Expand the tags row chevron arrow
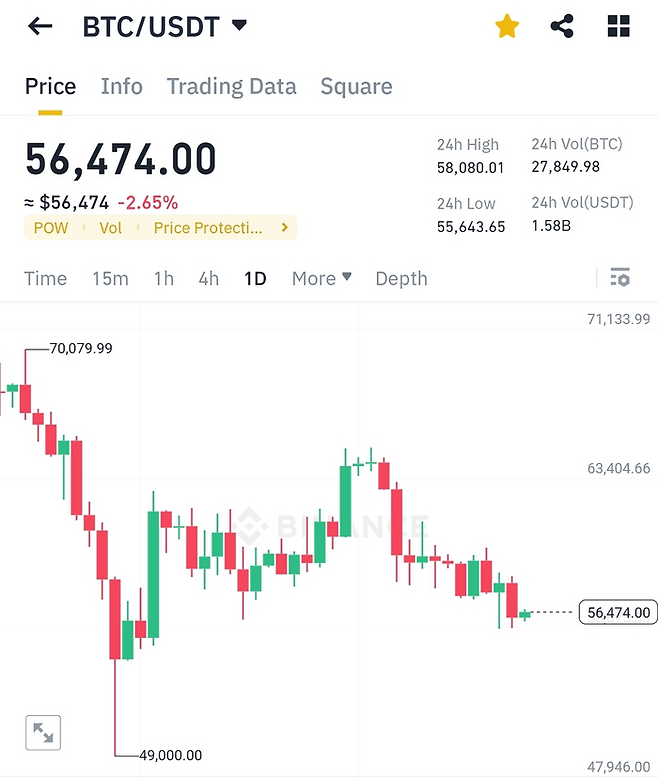Viewport: 658px width, 778px height. [285, 228]
